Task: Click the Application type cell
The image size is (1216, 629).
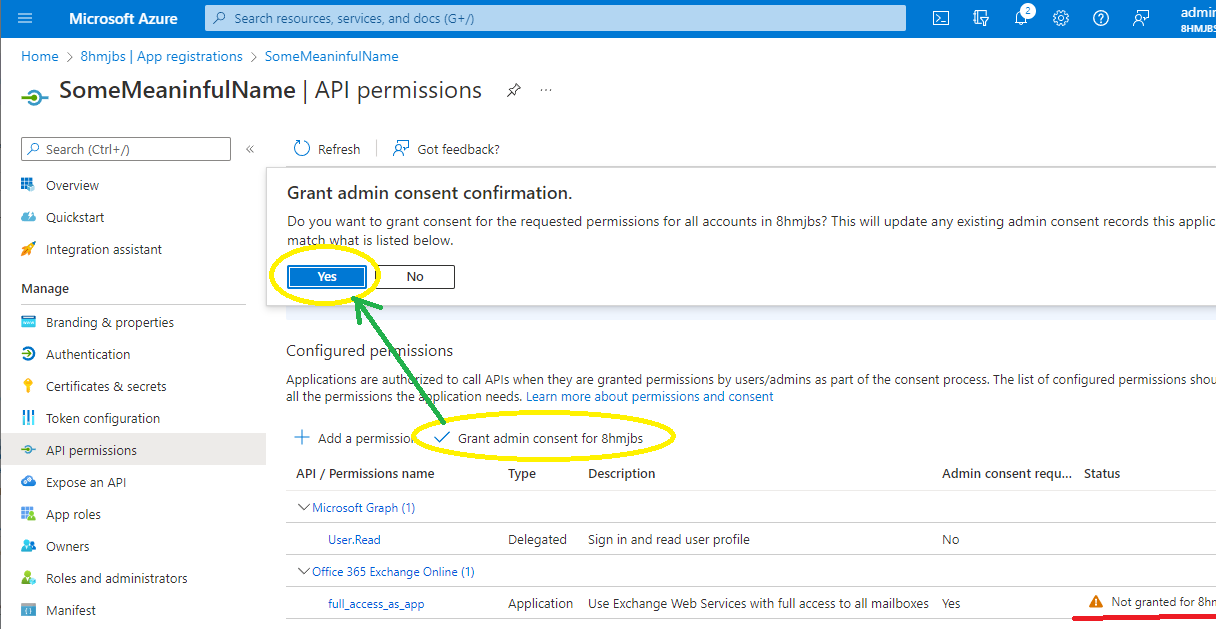Action: 541,603
